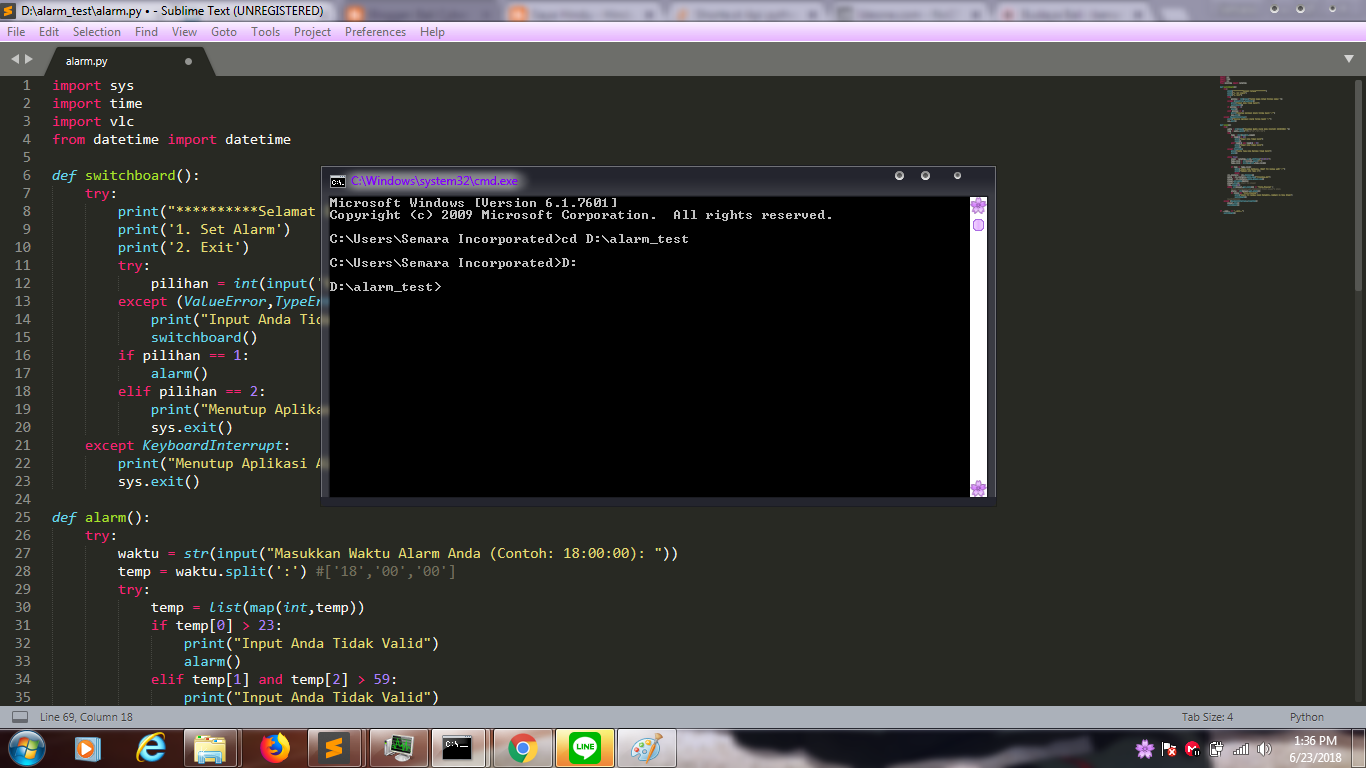Open the Find menu

tap(146, 32)
